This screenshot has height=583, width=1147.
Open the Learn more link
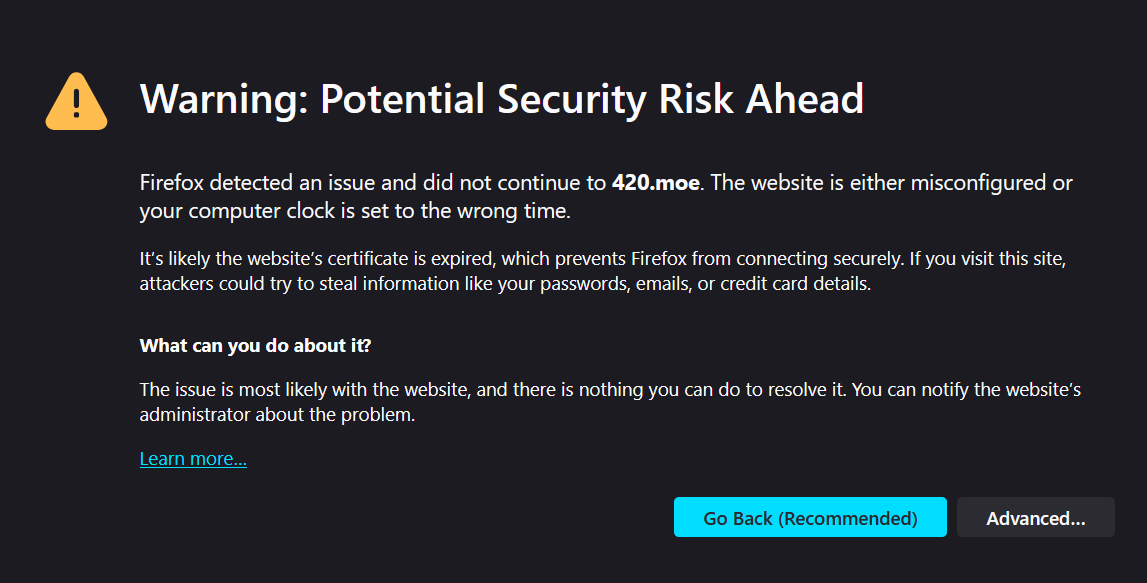click(x=193, y=459)
